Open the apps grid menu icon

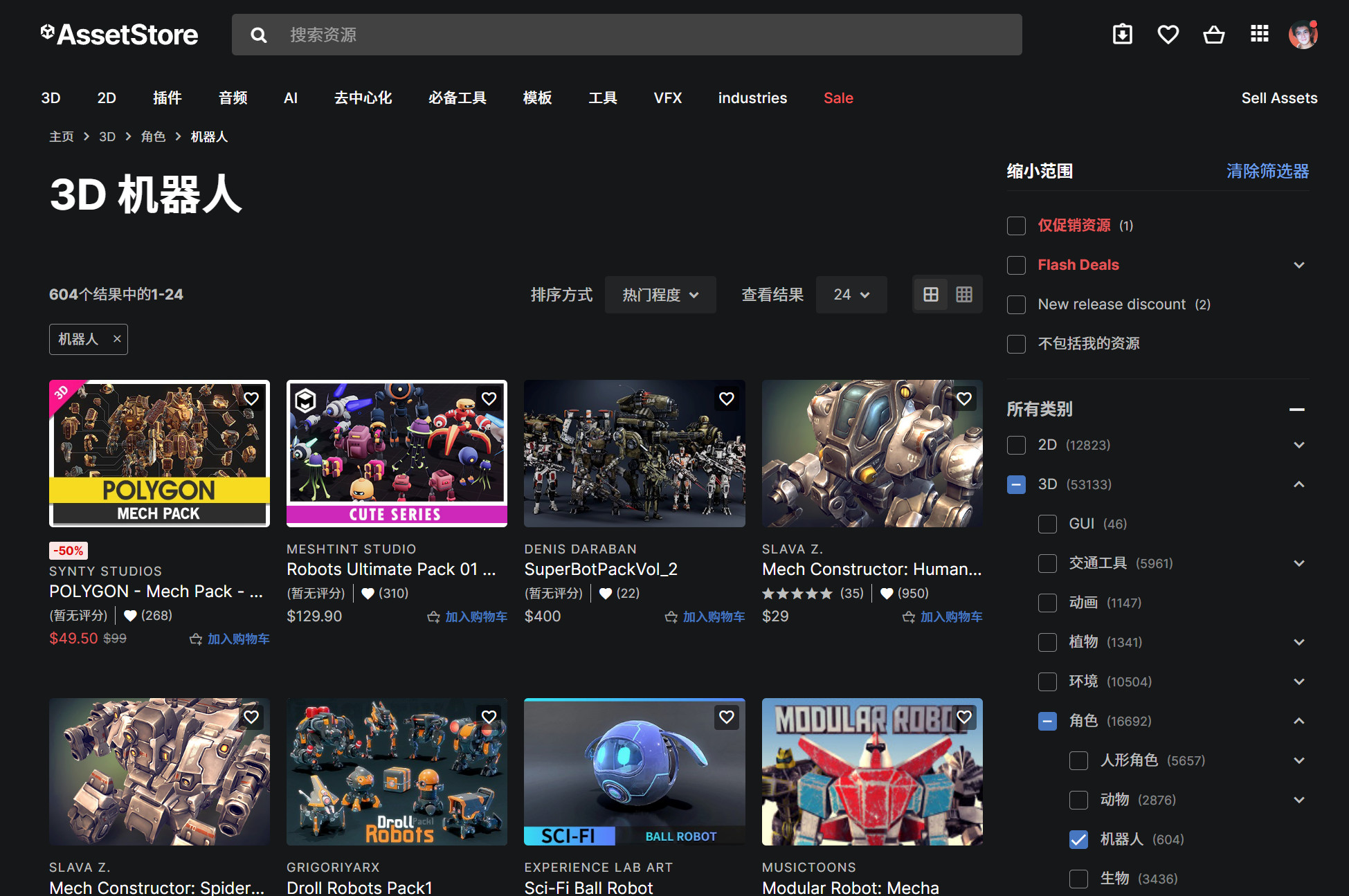click(1260, 34)
